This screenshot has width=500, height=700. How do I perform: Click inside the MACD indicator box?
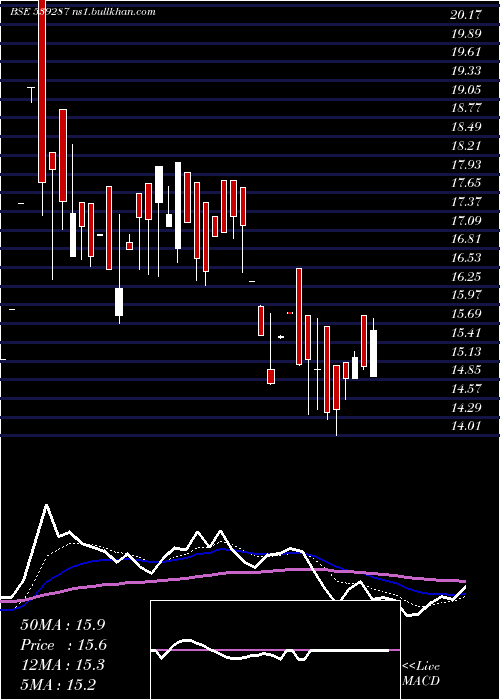click(275, 650)
